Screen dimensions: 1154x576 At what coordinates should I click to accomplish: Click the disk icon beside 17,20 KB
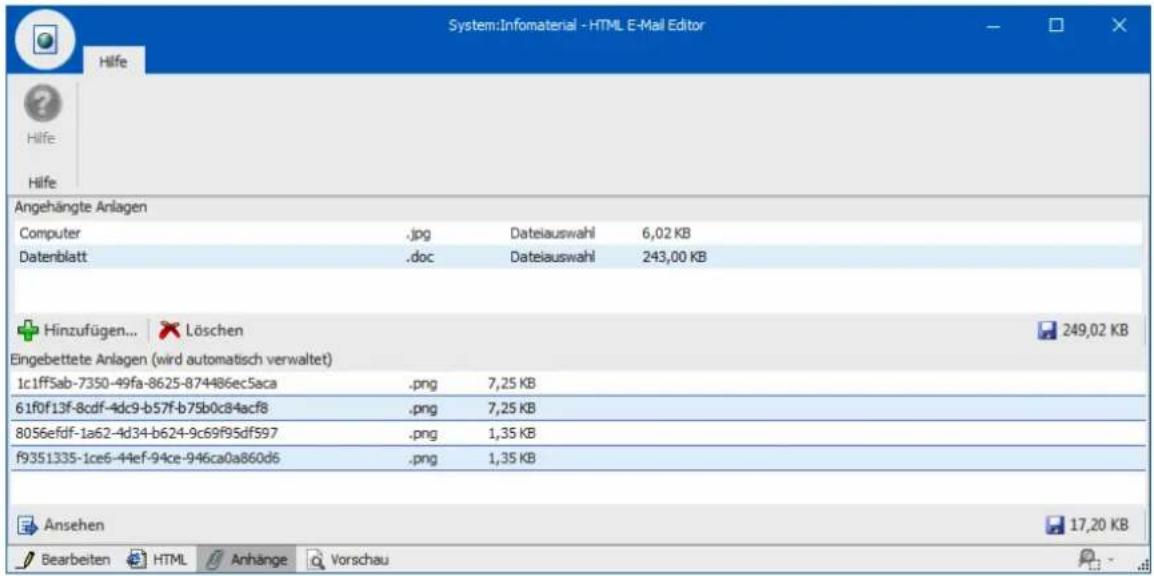[x=1055, y=525]
